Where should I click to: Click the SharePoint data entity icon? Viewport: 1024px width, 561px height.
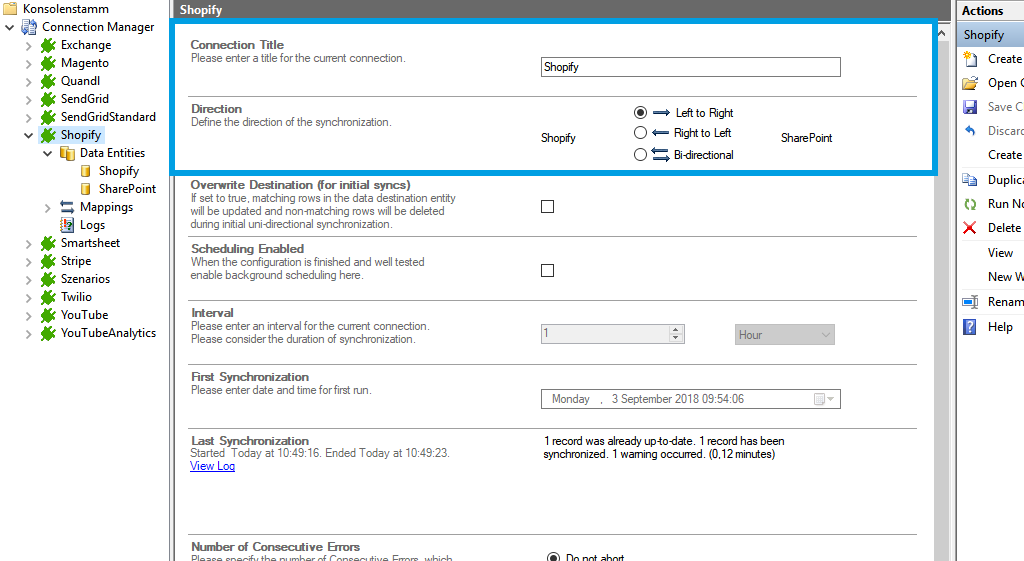[x=86, y=189]
